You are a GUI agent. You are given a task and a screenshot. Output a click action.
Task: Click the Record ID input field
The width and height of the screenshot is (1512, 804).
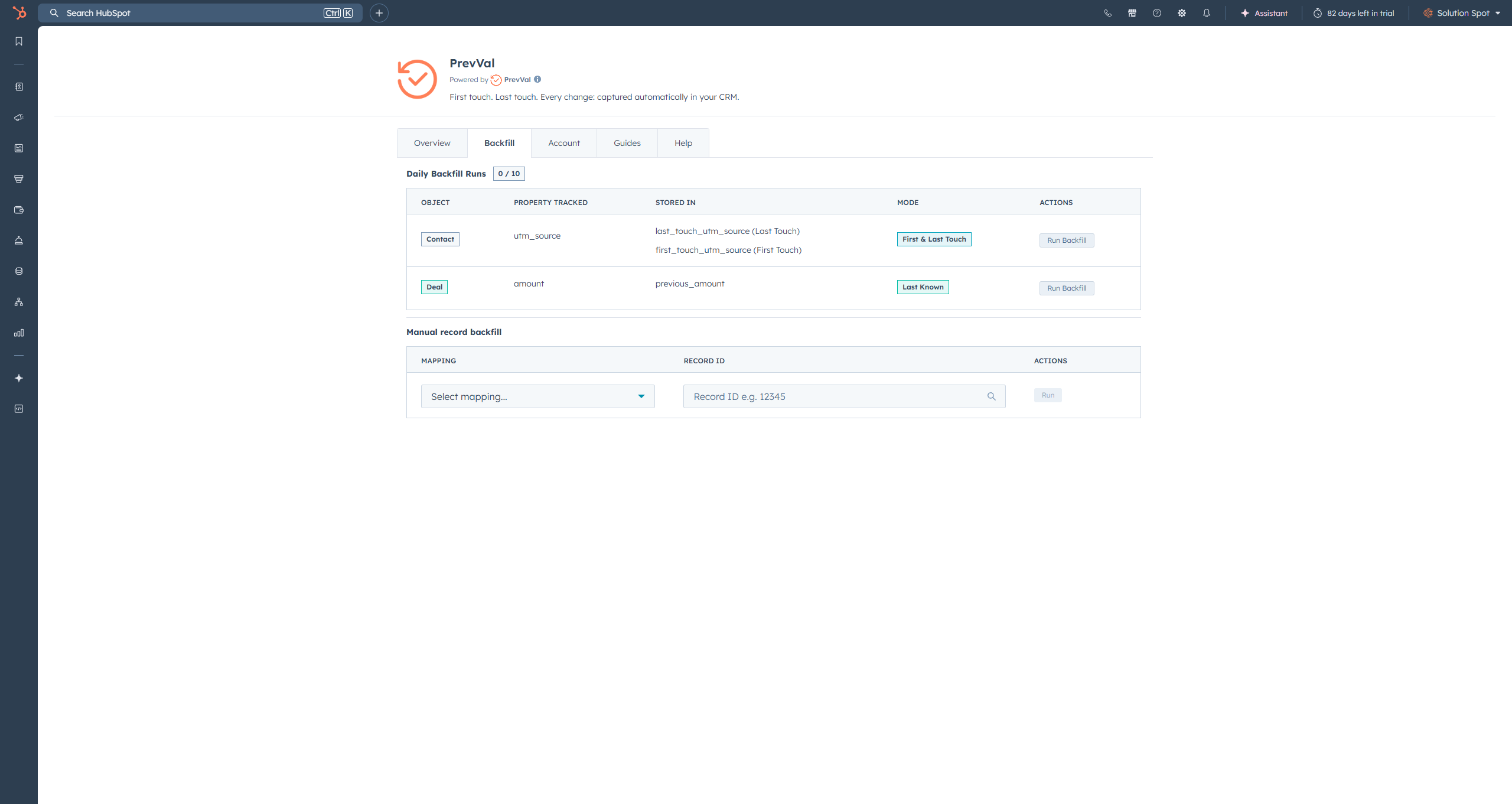[x=836, y=396]
